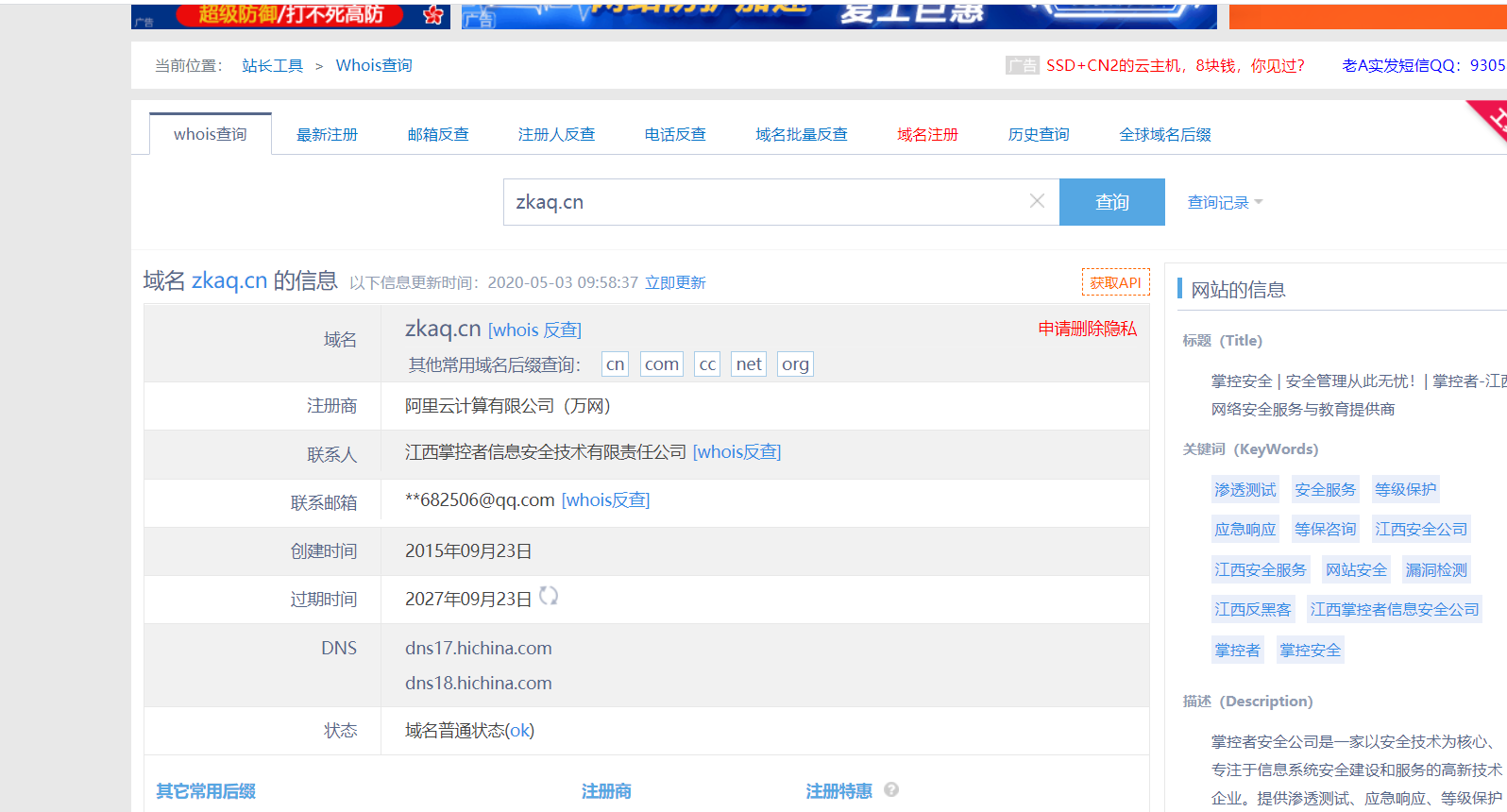This screenshot has width=1507, height=812.
Task: Click the blue 查询 search button
Action: [x=1112, y=202]
